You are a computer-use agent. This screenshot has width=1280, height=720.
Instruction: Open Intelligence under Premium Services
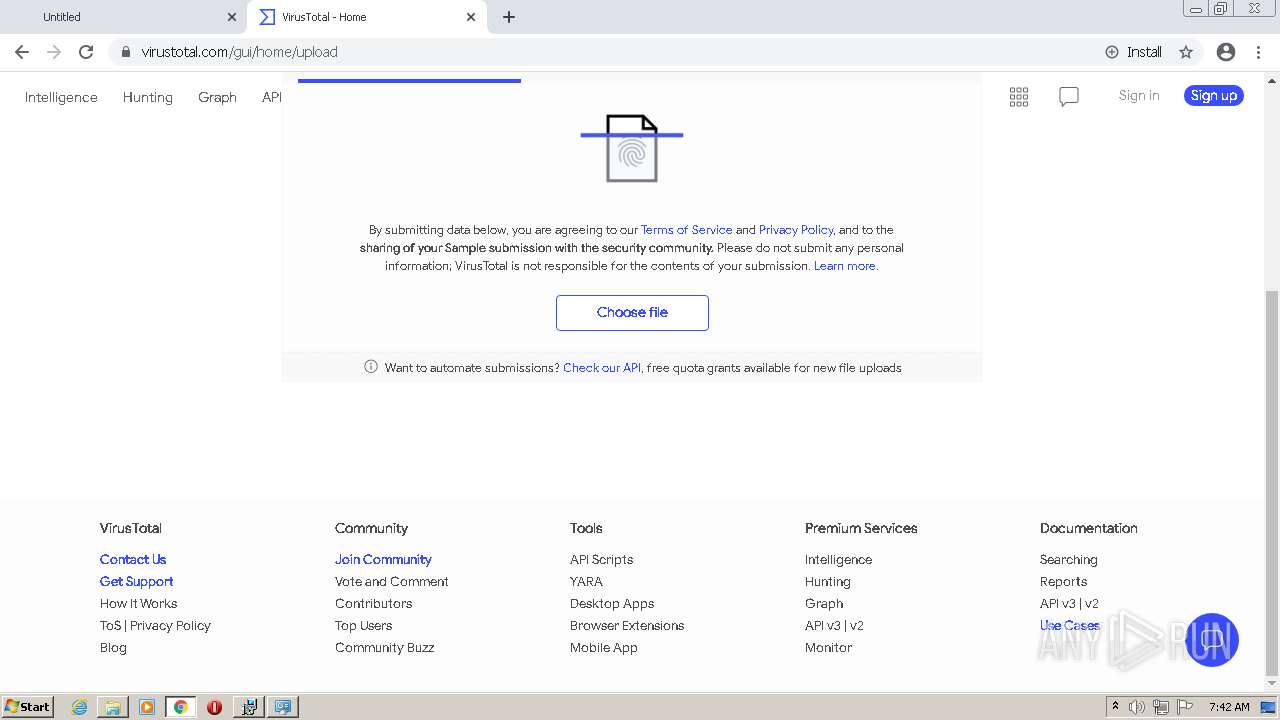coord(838,560)
